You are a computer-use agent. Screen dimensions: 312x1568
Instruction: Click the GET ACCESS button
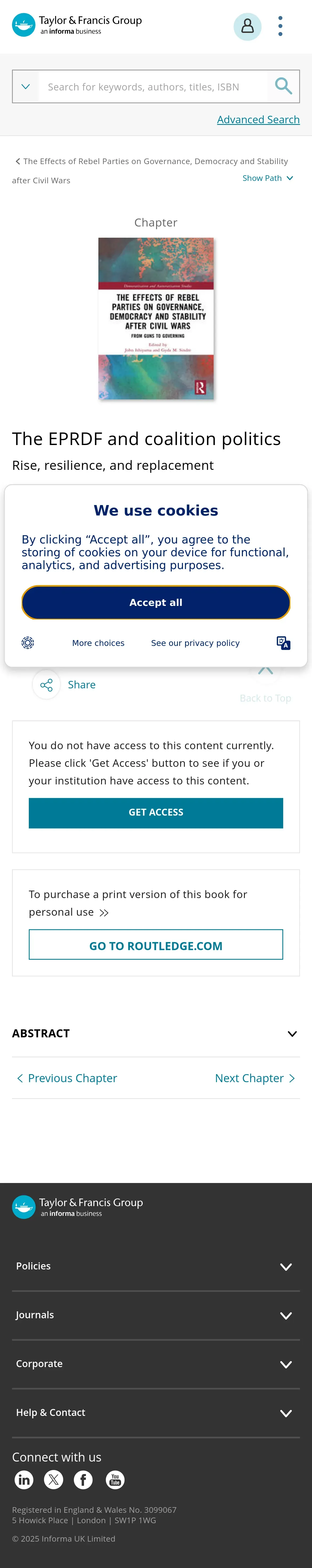coord(156,813)
